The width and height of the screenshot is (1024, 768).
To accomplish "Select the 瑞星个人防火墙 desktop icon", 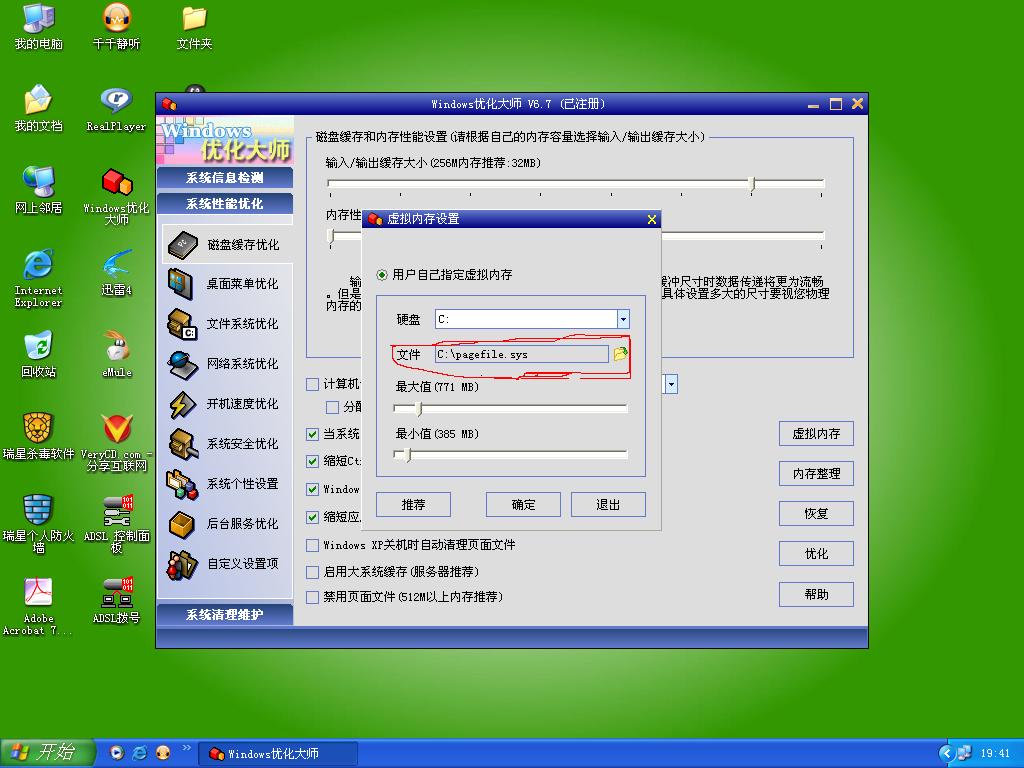I will 39,524.
